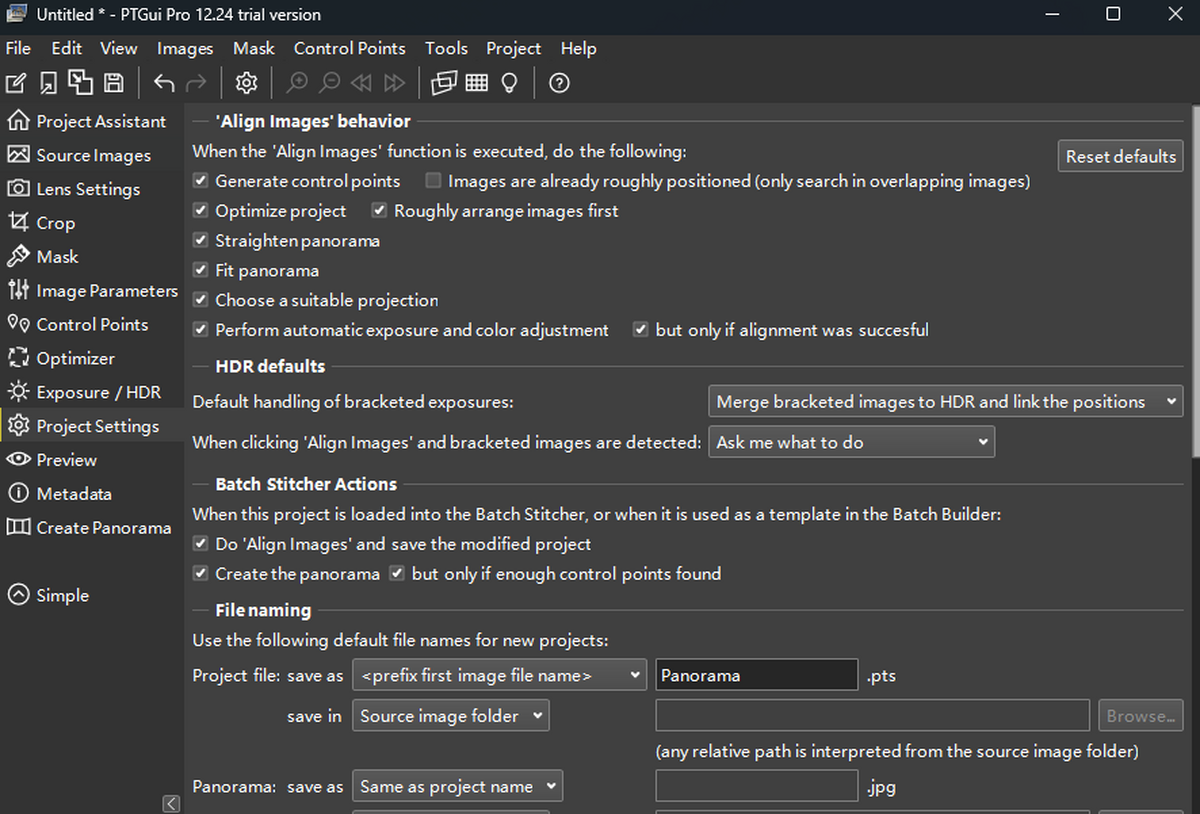The width and height of the screenshot is (1200, 814).
Task: Click the 'Panorama' project file name field
Action: pos(756,676)
